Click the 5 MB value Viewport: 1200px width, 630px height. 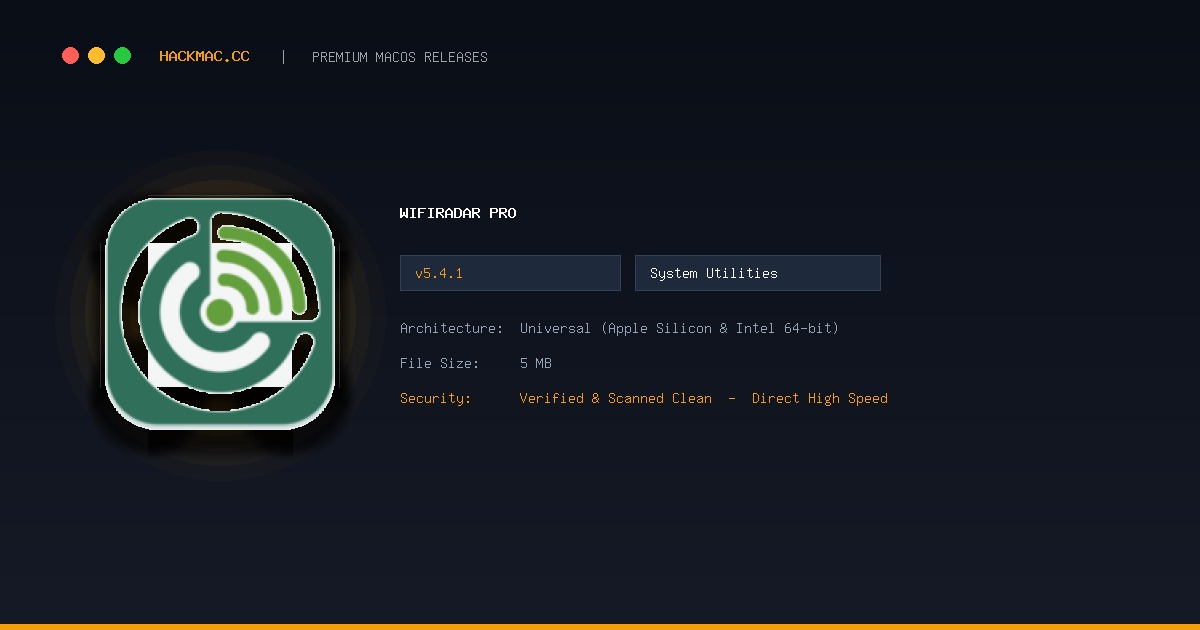coord(536,363)
